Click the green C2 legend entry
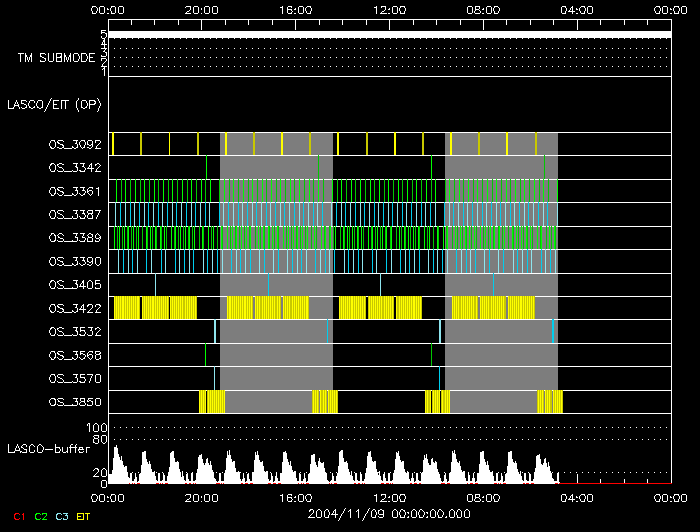 40,515
